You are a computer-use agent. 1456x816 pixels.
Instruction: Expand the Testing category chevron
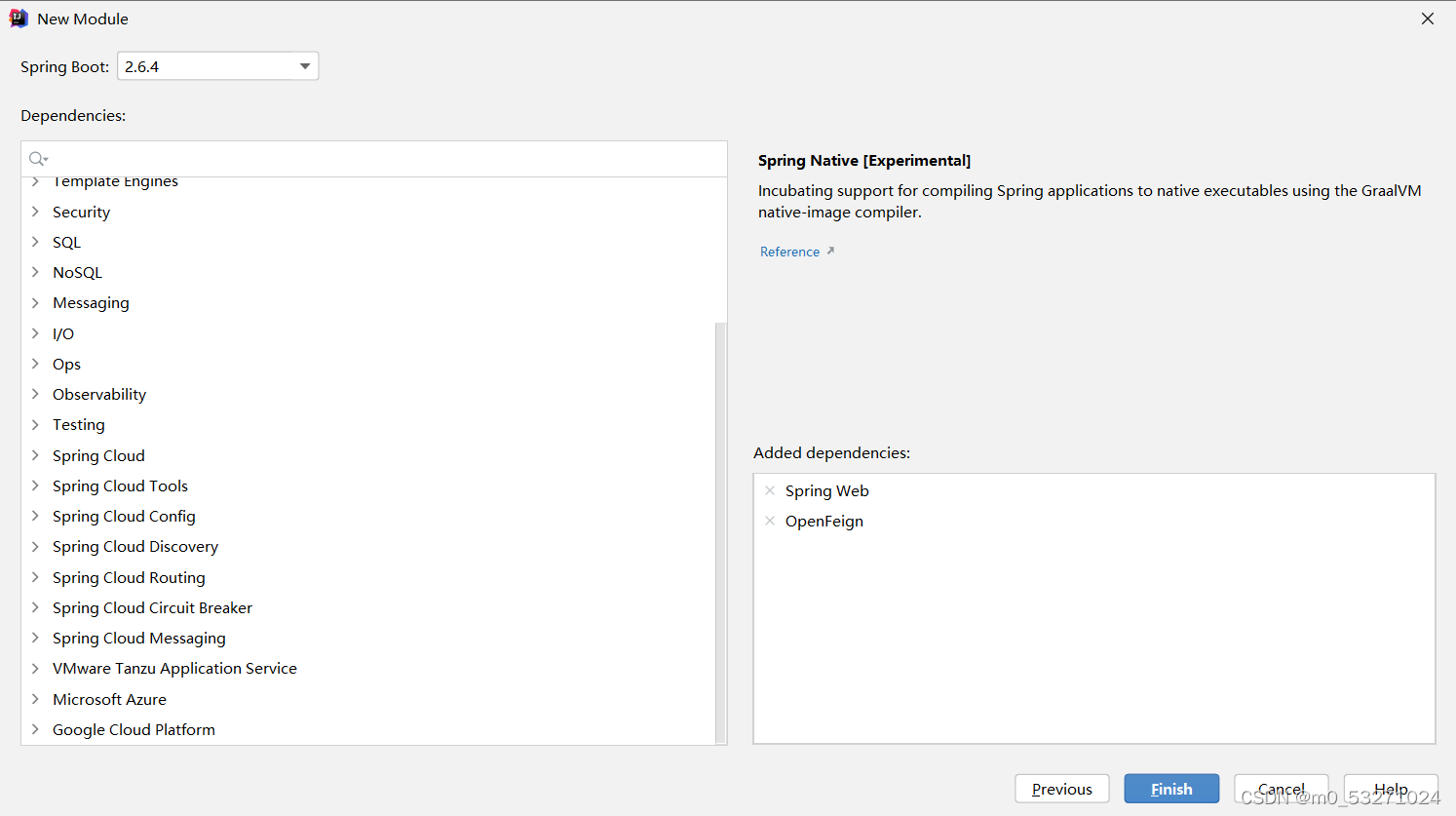35,424
